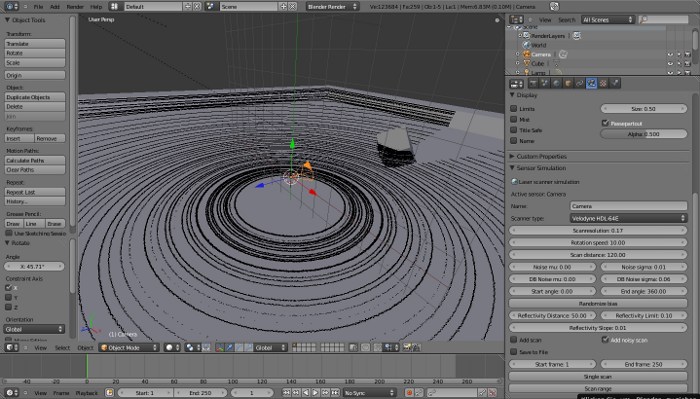Viewport: 700px width, 399px height.
Task: Open the Playback menu in timeline
Action: click(x=87, y=393)
